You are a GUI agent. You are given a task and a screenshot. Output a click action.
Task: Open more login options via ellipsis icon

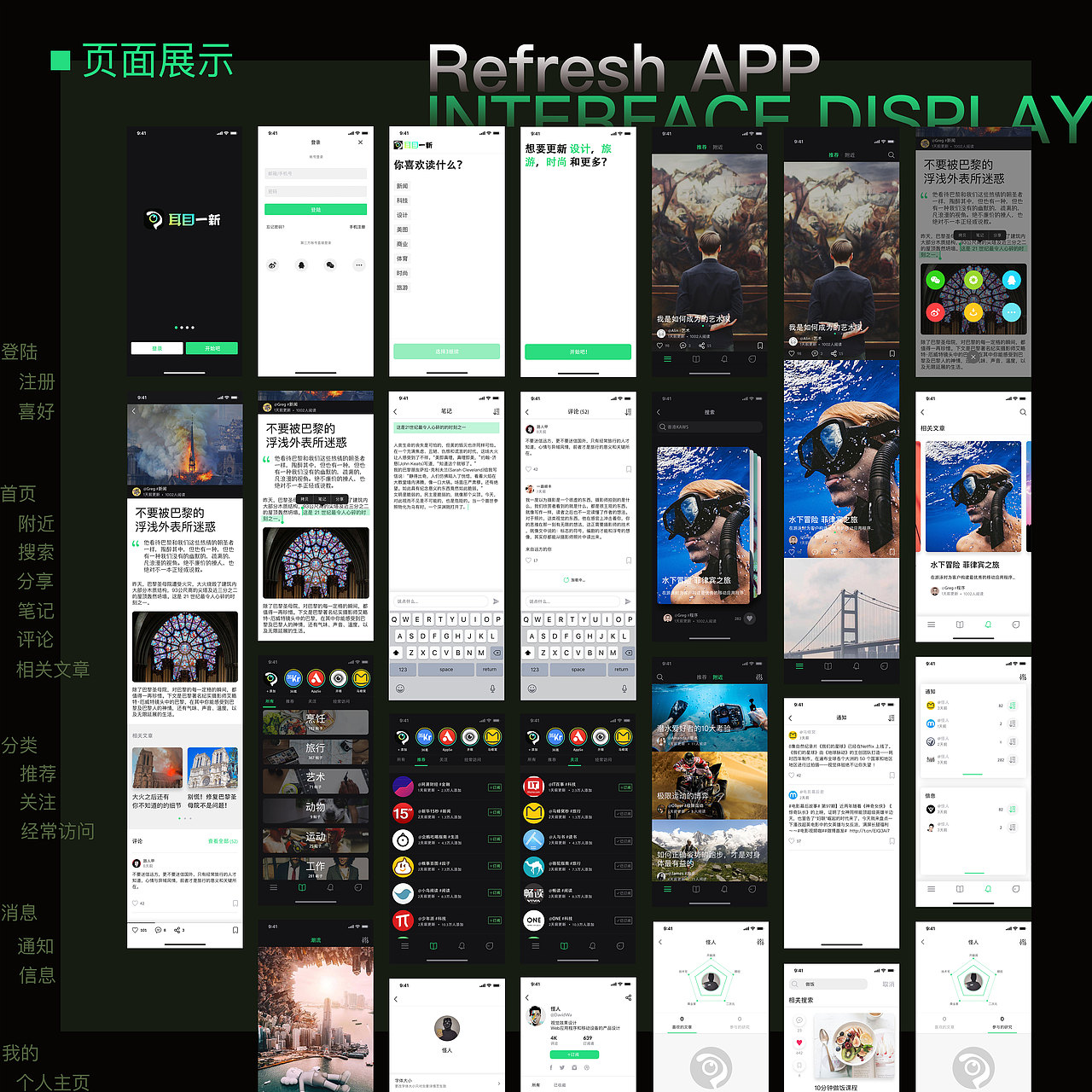click(359, 265)
